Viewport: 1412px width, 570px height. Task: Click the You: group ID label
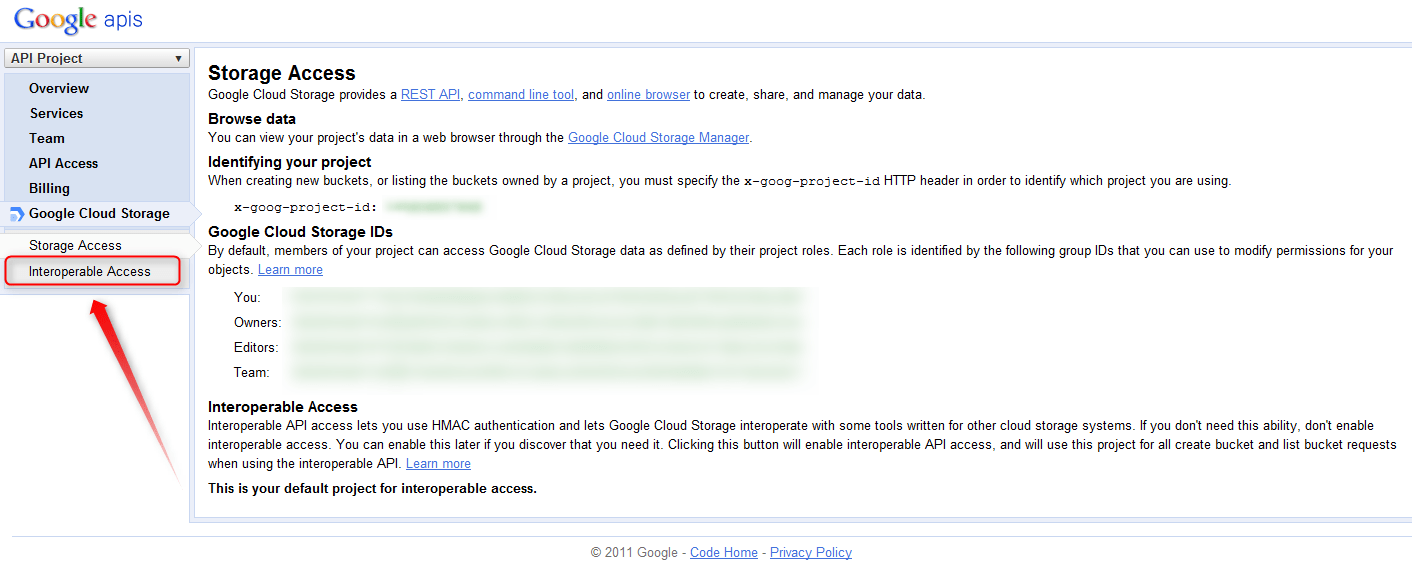click(247, 298)
